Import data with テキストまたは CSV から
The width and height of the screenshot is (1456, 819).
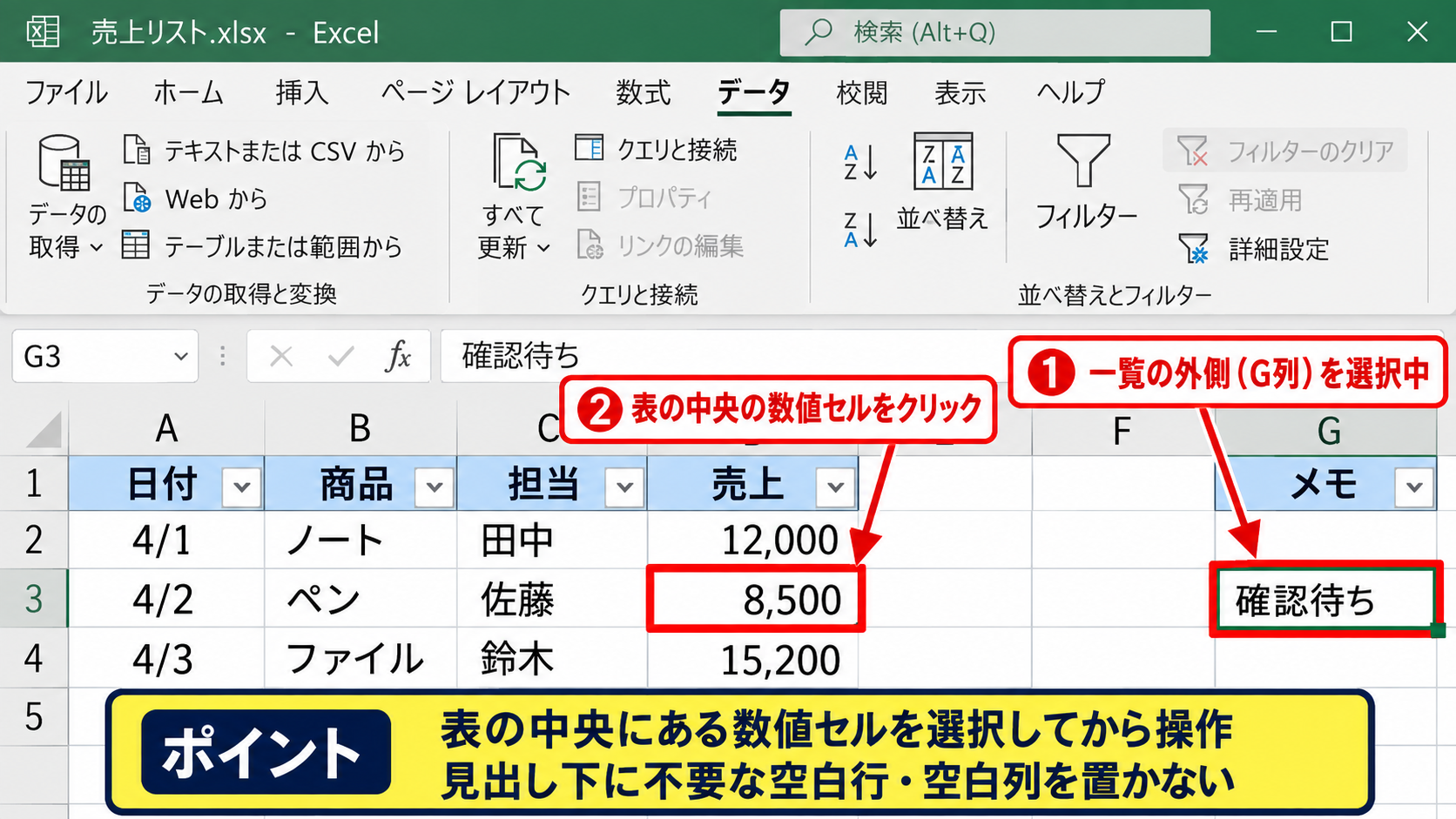click(264, 151)
